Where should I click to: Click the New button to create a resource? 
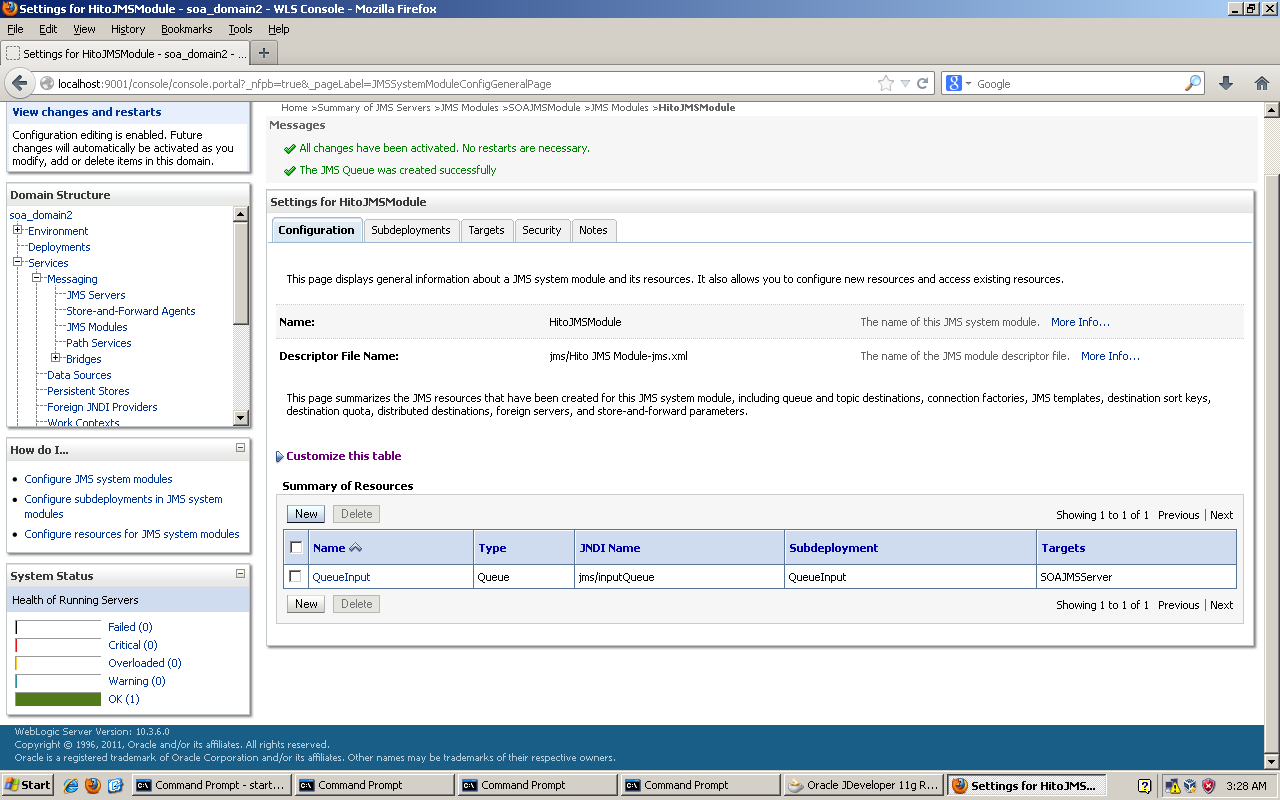tap(305, 513)
